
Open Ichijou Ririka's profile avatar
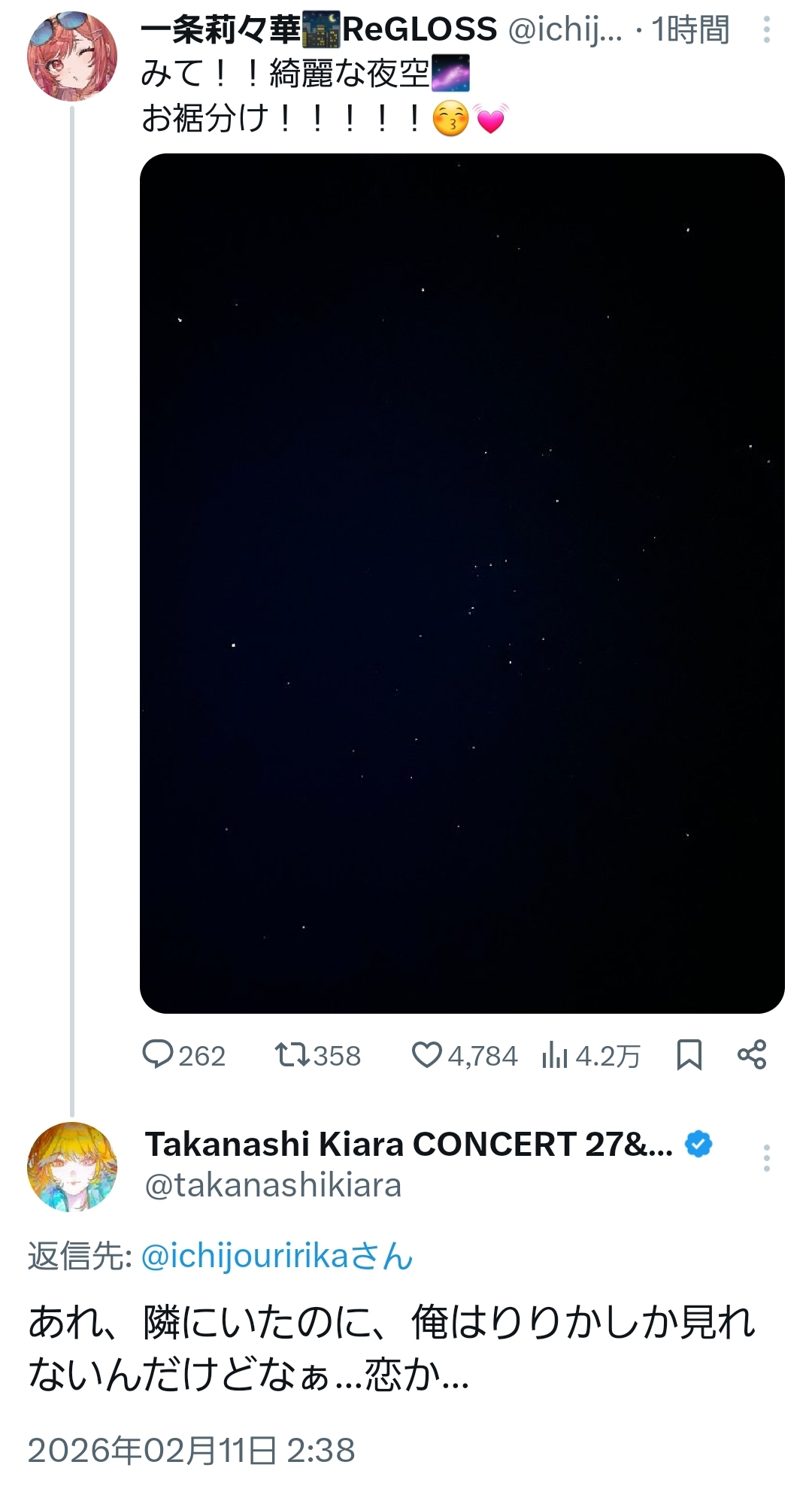(x=72, y=56)
